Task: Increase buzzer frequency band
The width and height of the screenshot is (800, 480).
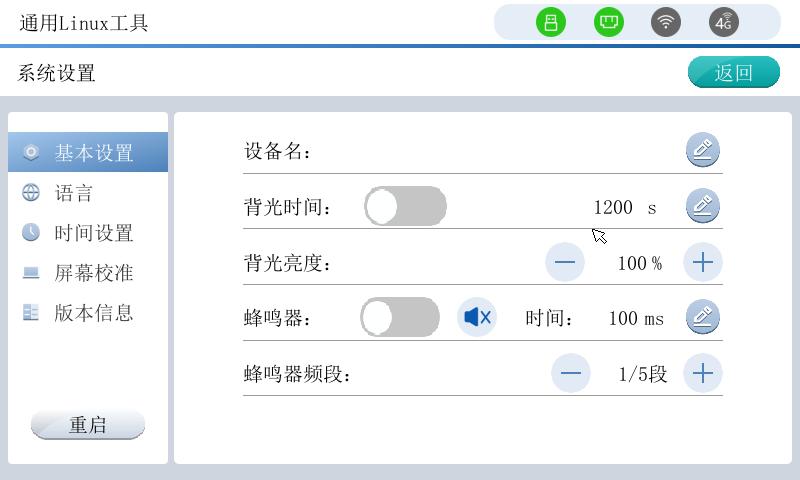Action: 703,374
